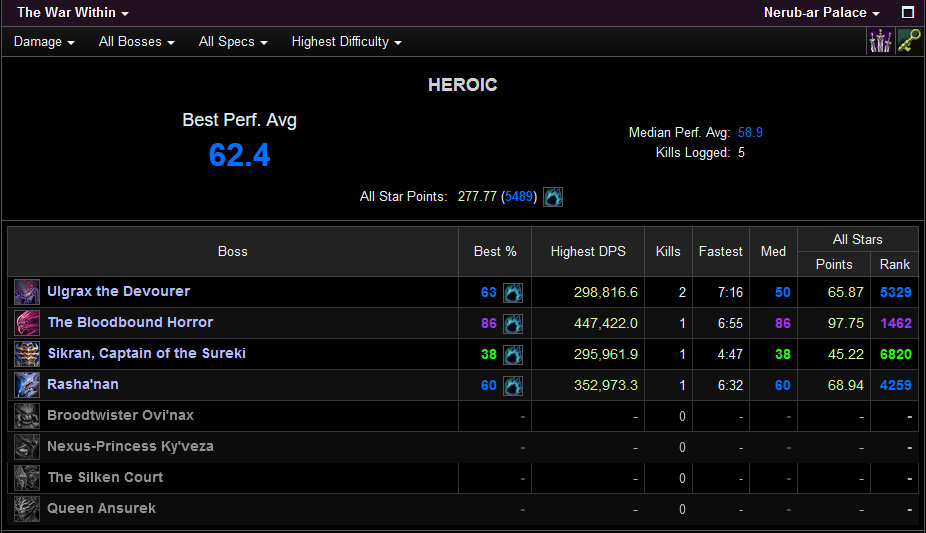Click the Fastest column header
This screenshot has width=926, height=533.
[x=720, y=251]
